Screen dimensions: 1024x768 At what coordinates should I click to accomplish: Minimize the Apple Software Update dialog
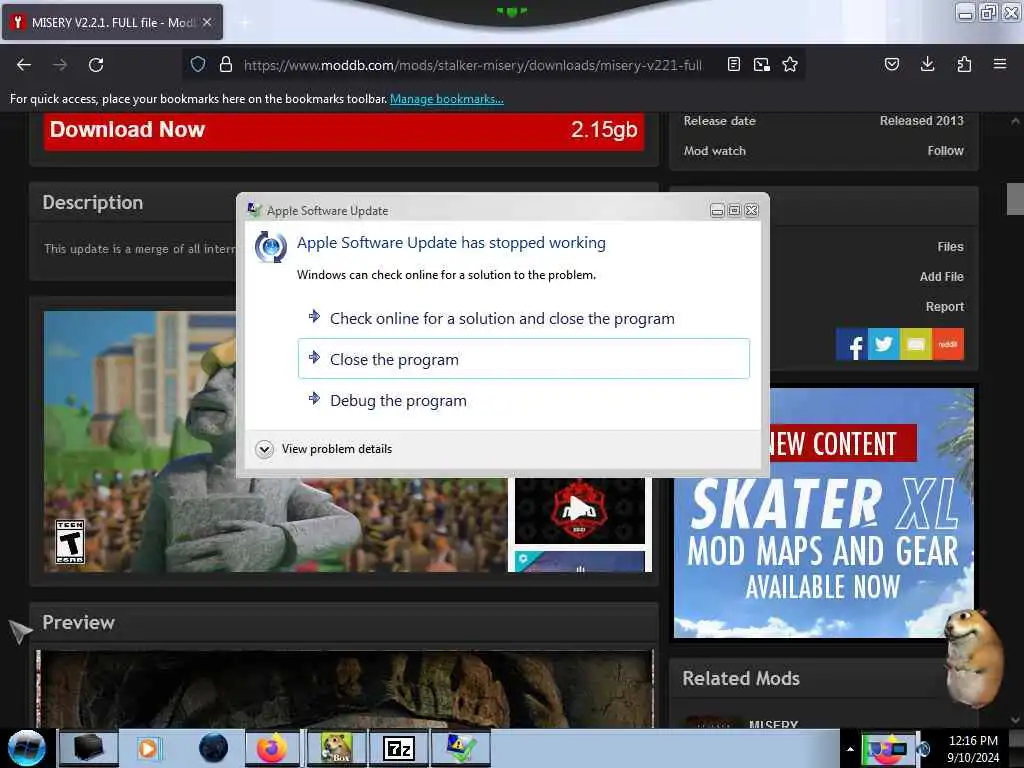click(x=717, y=210)
